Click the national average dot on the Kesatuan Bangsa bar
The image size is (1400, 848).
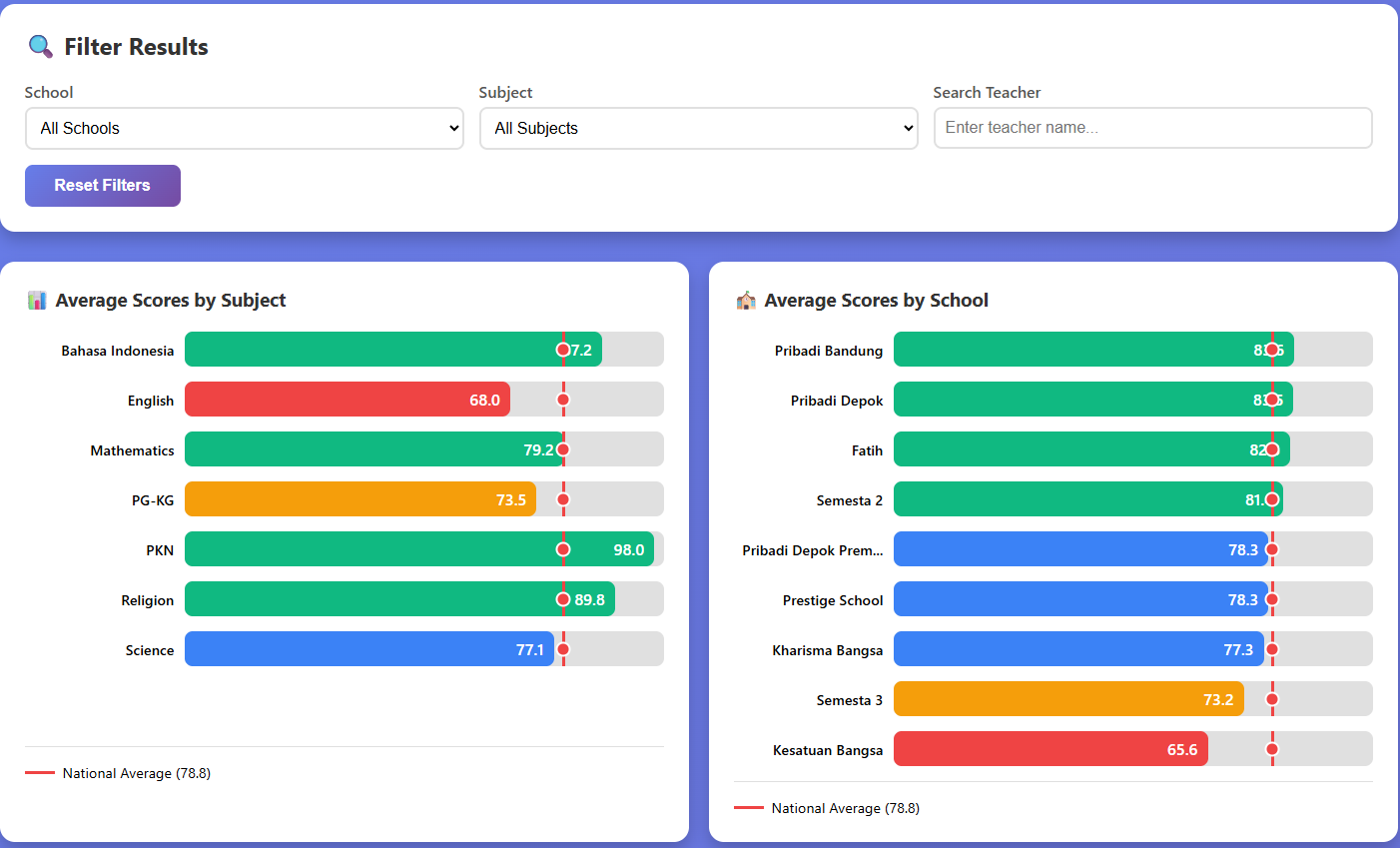pos(1272,748)
